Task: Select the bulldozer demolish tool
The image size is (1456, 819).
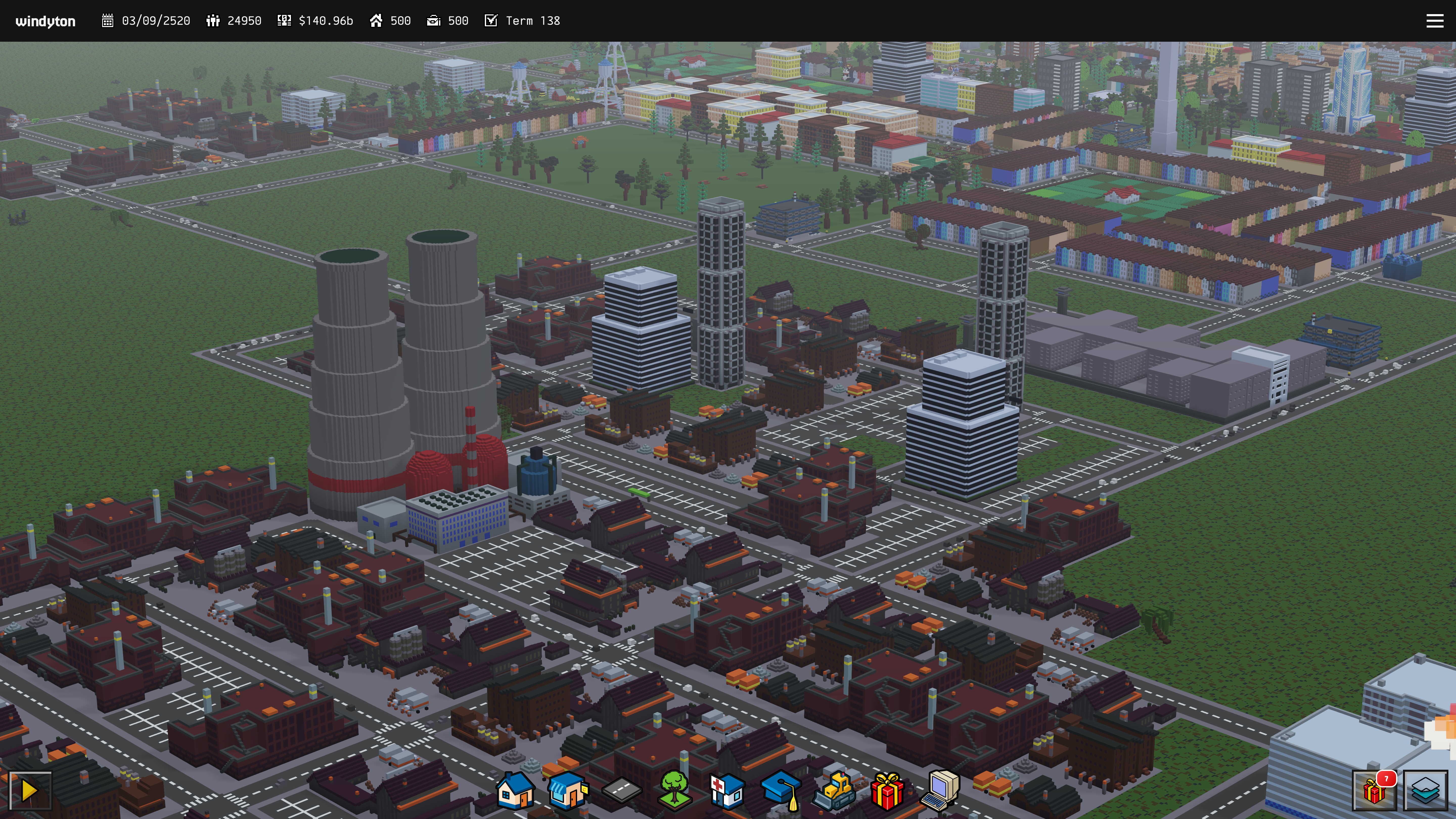Action: point(834,791)
